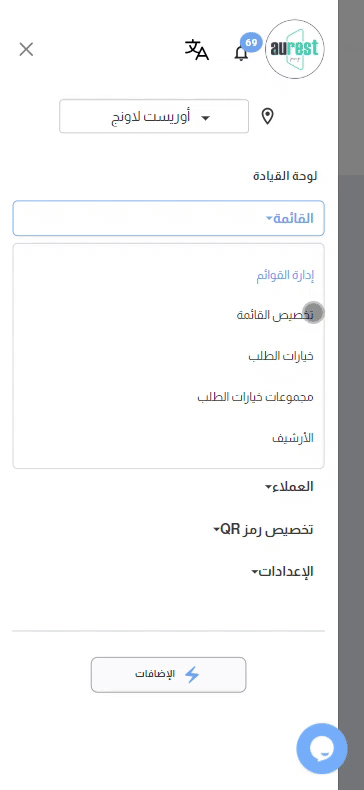
Task: Close the sidebar with the X icon
Action: coord(26,49)
